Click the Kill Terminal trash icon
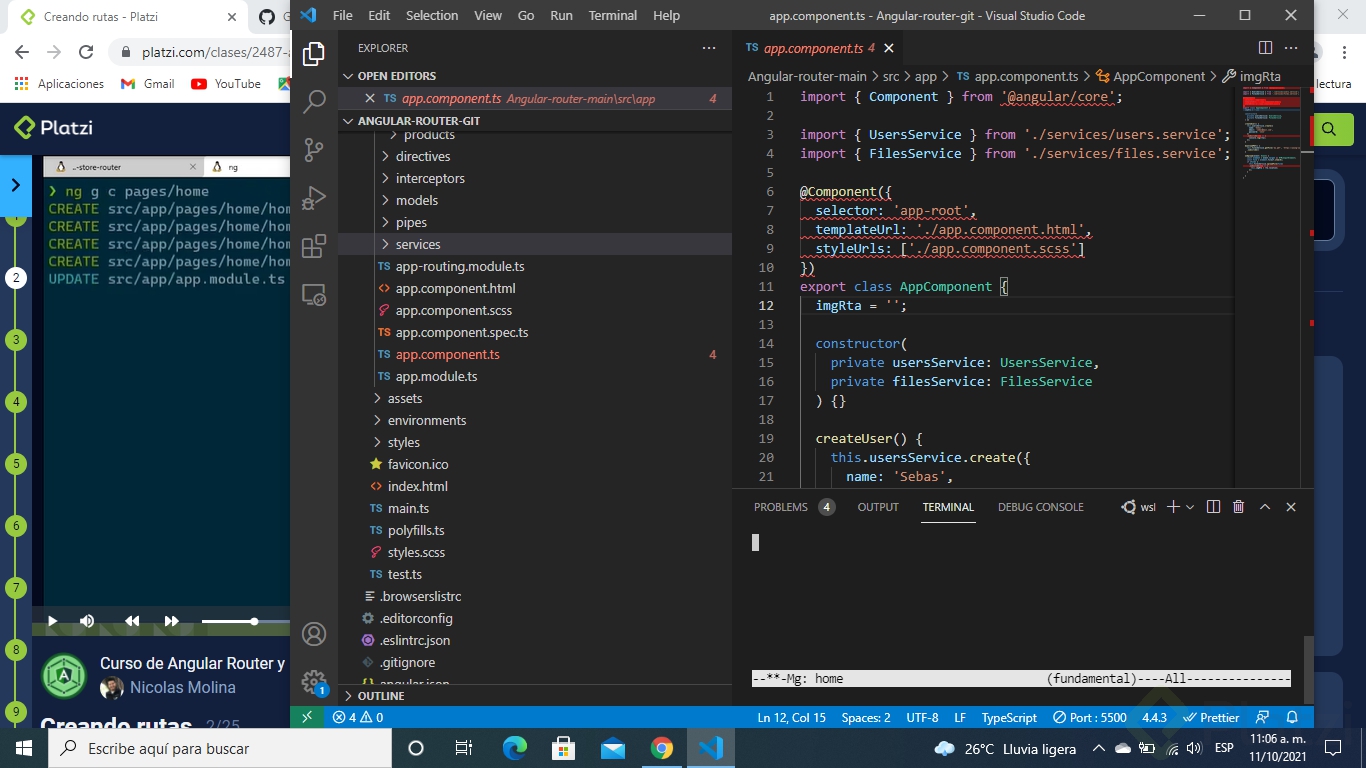The width and height of the screenshot is (1366, 768). click(x=1238, y=507)
